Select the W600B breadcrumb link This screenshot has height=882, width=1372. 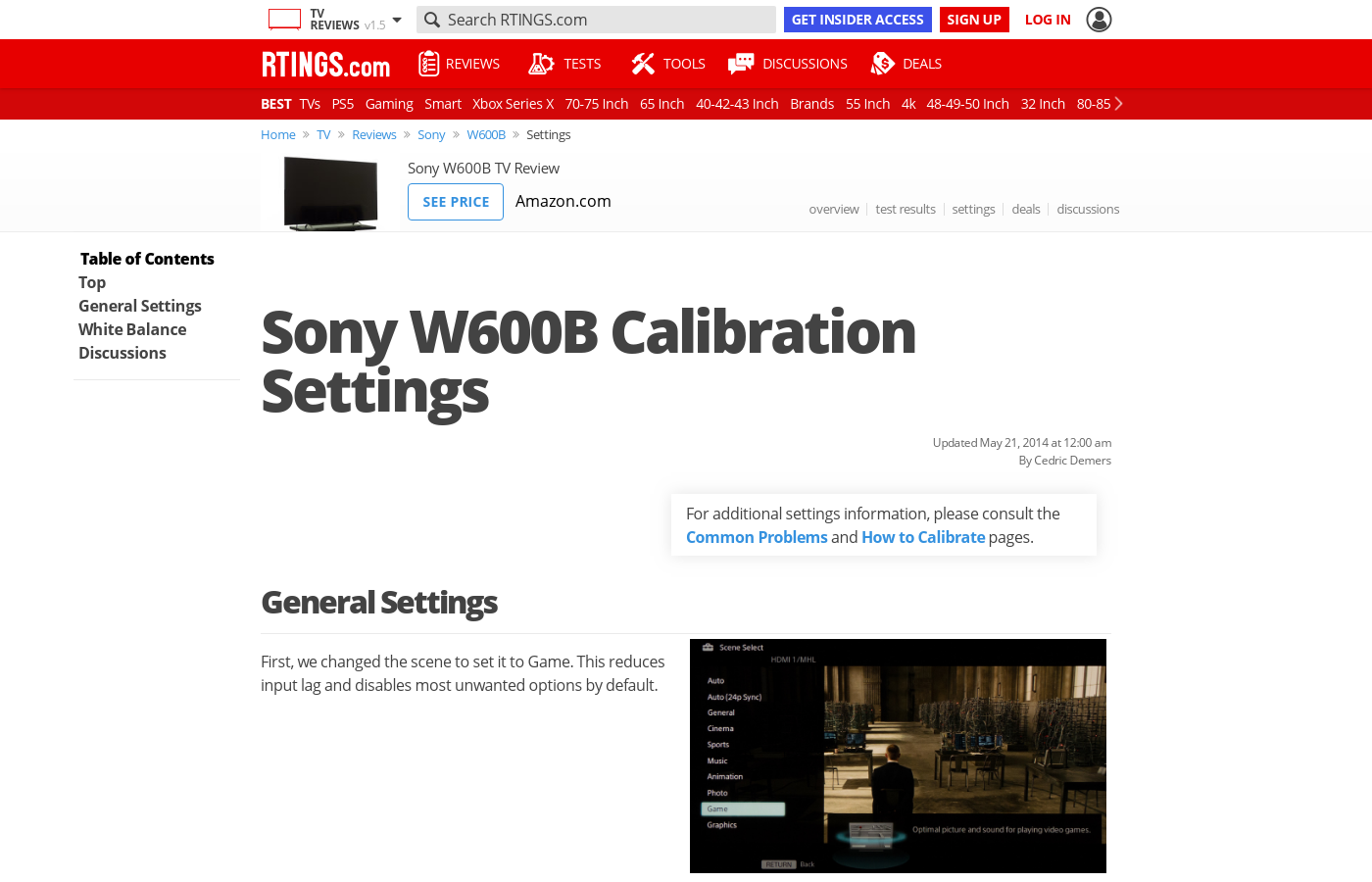[x=486, y=135]
